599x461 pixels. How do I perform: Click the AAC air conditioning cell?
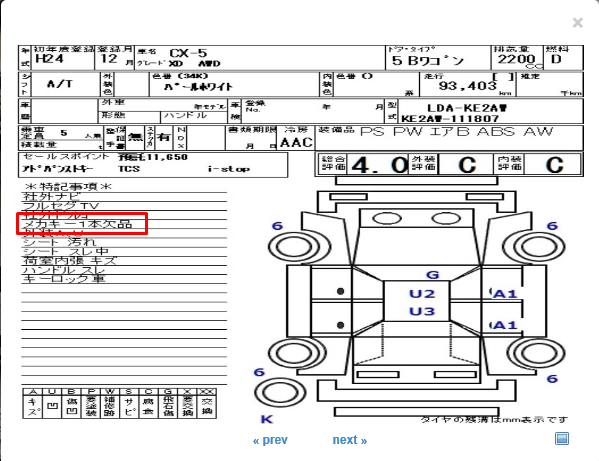(296, 138)
